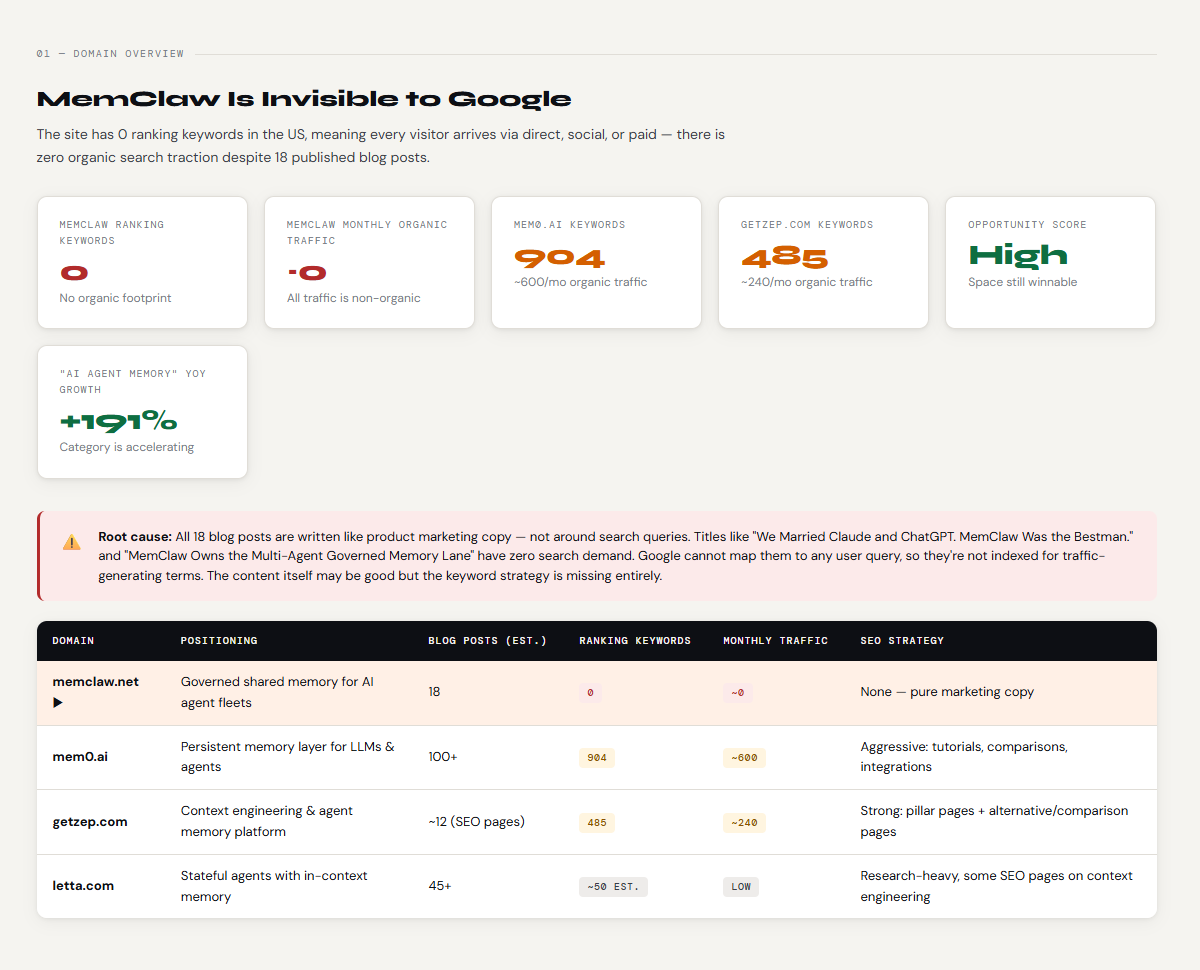Click the Blog Posts (Est.) column header

pos(487,641)
